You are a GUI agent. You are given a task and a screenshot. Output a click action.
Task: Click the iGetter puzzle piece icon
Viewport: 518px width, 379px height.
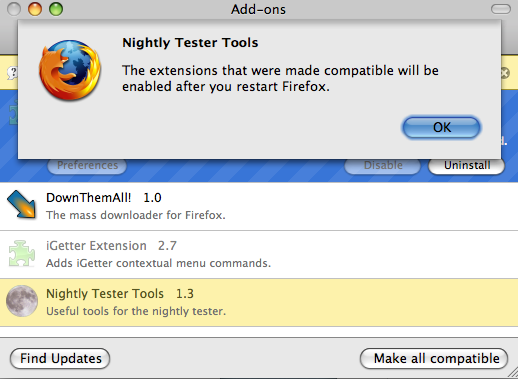coord(22,253)
